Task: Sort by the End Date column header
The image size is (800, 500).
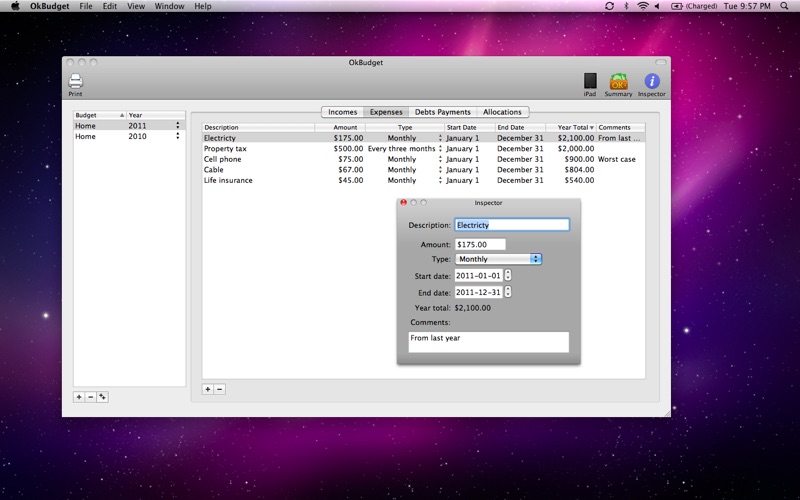Action: tap(520, 128)
